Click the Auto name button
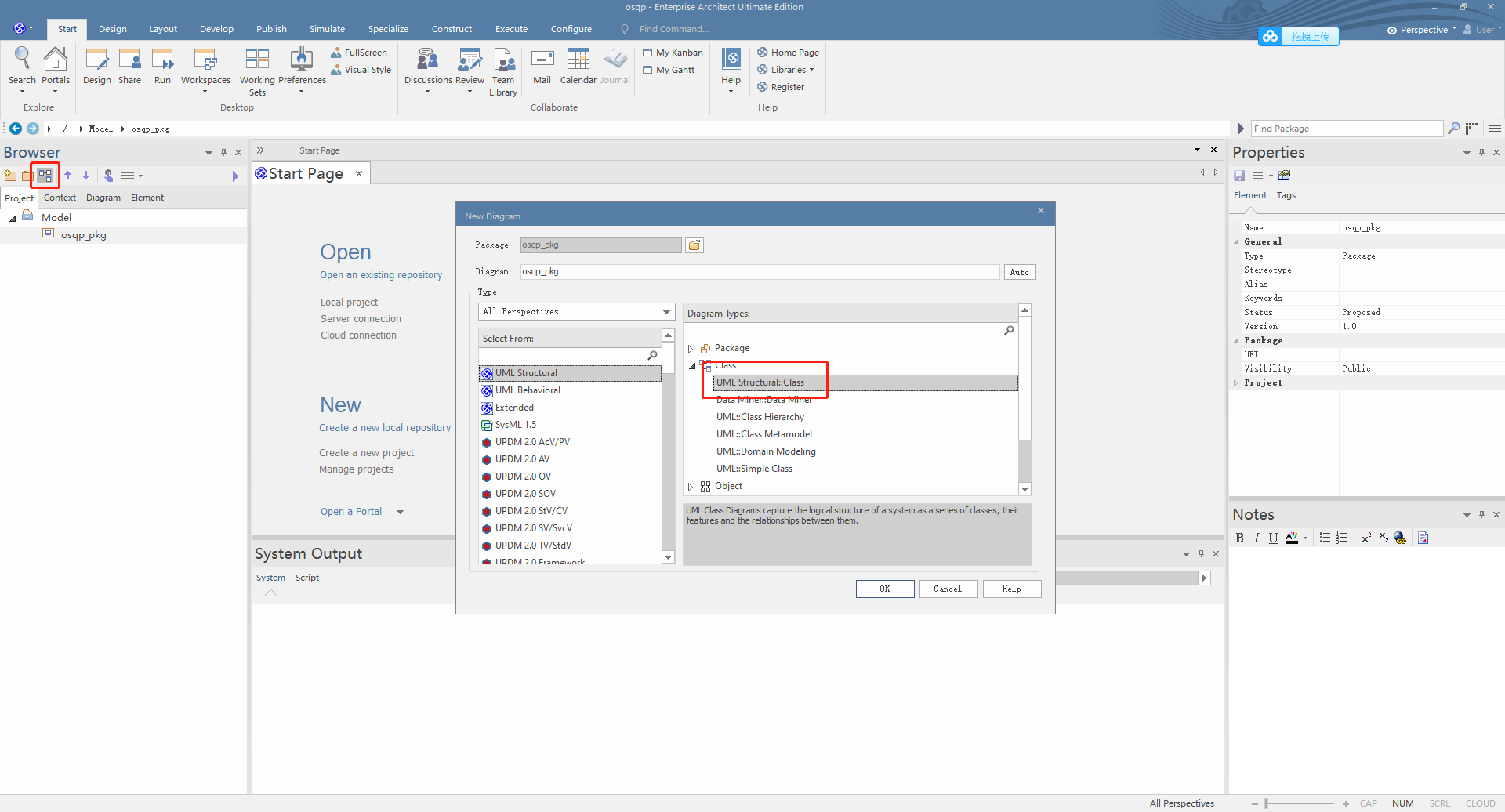The width and height of the screenshot is (1505, 812). [x=1020, y=272]
